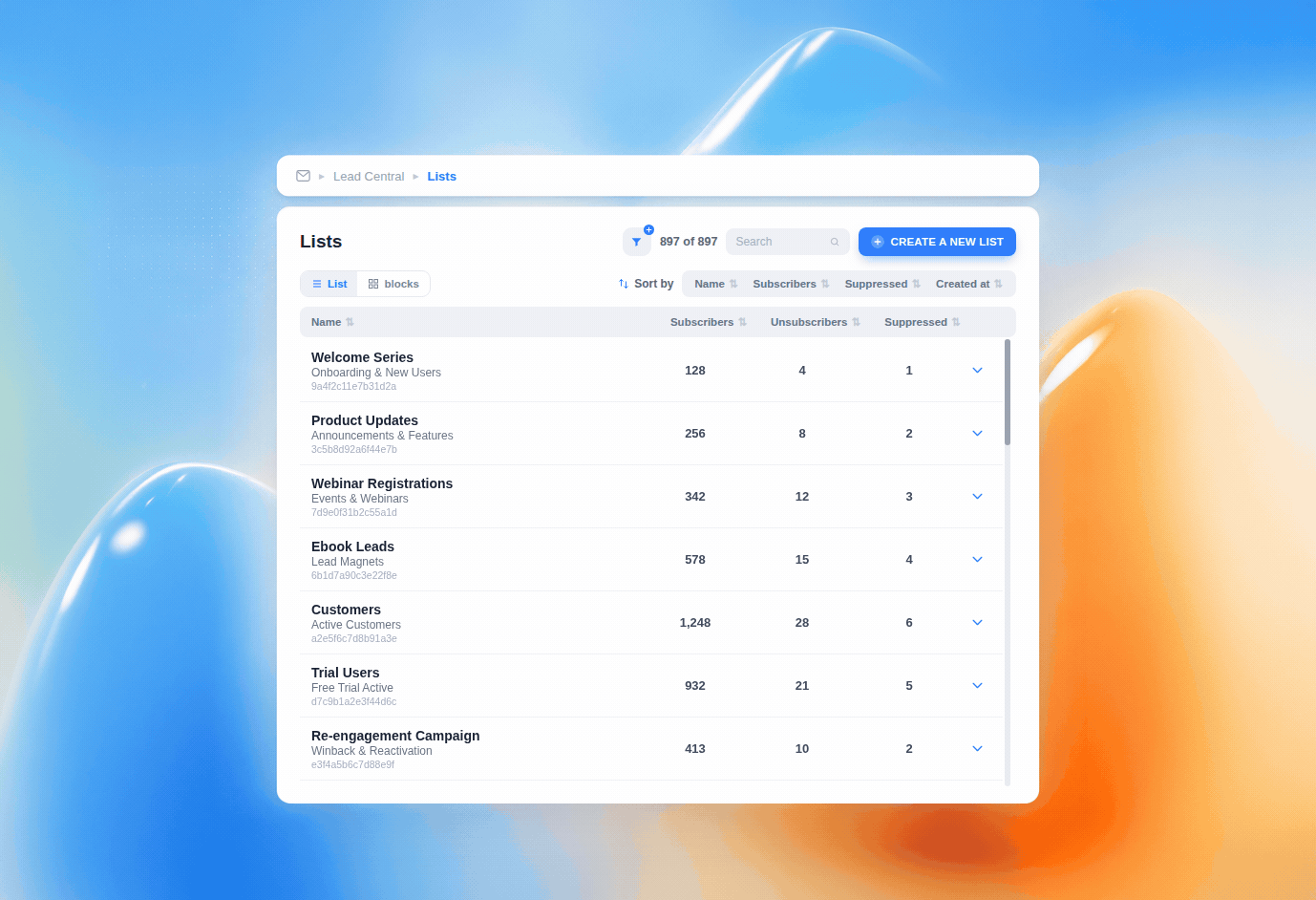This screenshot has width=1316, height=900.
Task: Expand the Webinar Registrations row
Action: [x=977, y=496]
